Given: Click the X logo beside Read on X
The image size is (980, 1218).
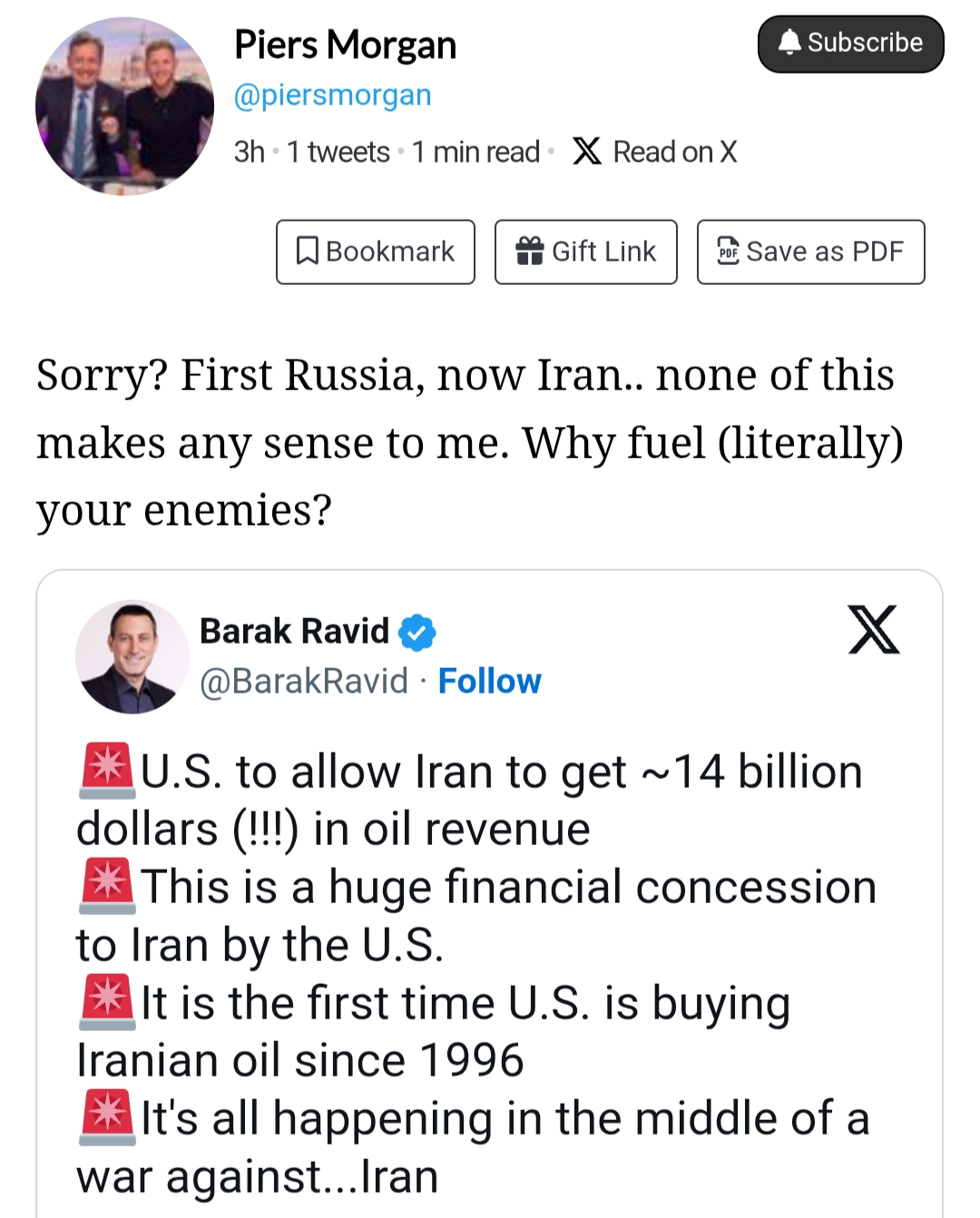Looking at the screenshot, I should click(x=587, y=152).
